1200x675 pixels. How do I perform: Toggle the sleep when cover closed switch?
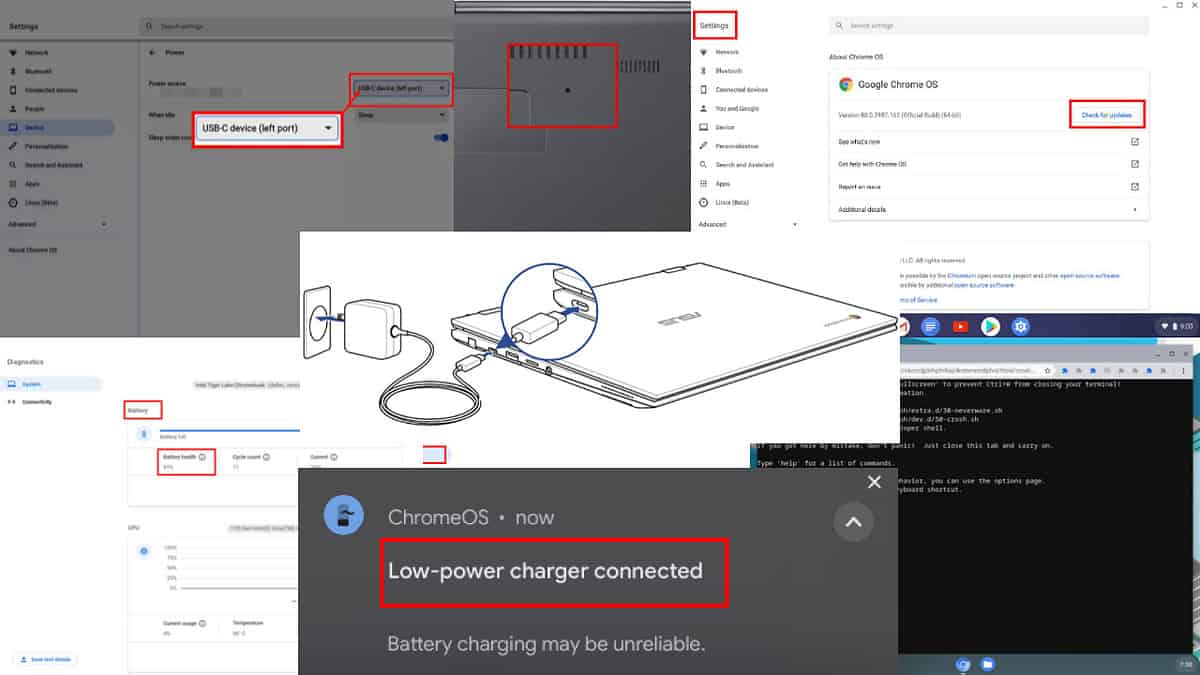[441, 138]
